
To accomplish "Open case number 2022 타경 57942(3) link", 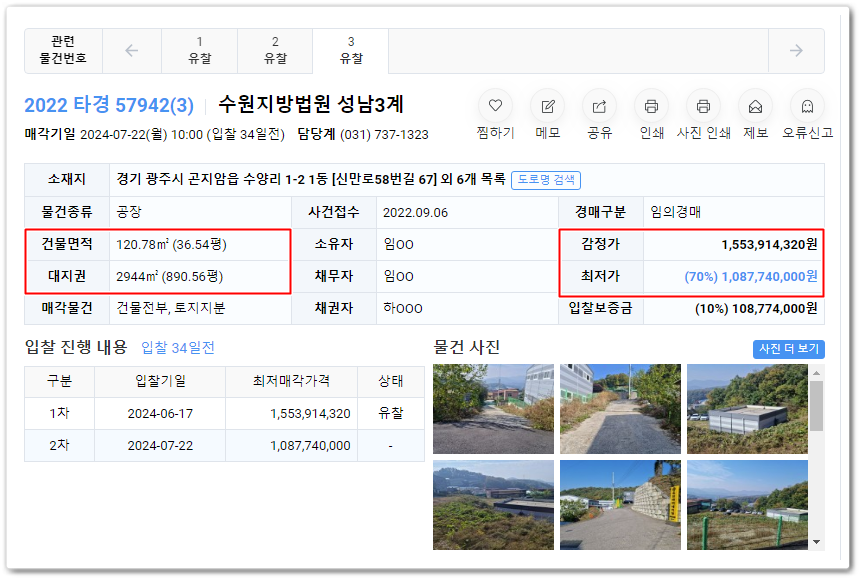I will (x=109, y=105).
